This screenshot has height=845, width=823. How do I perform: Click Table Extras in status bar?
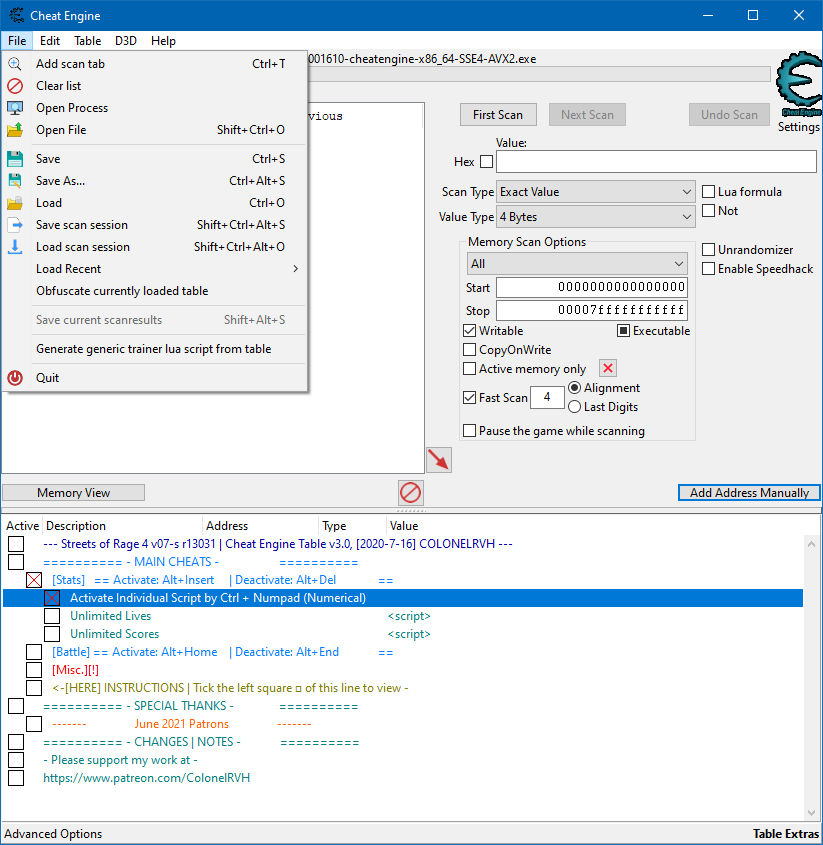[x=786, y=834]
